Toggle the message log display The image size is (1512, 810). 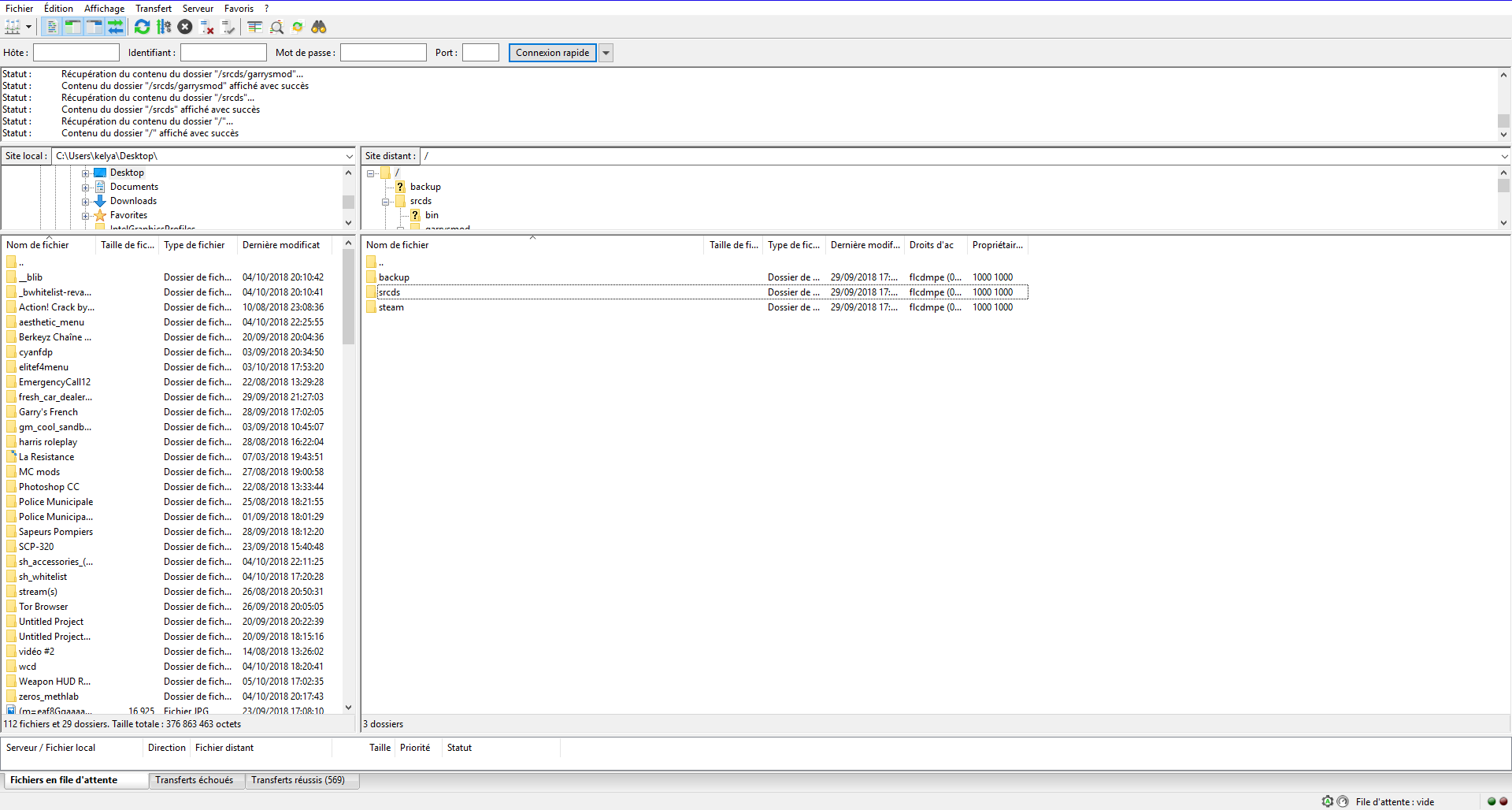coord(52,27)
